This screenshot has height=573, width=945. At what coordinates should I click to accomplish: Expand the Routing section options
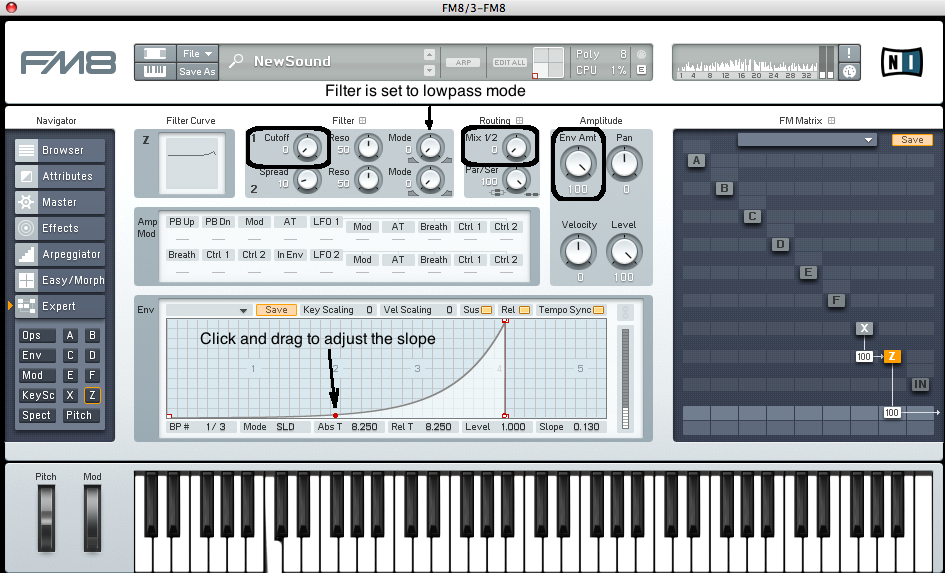520,121
